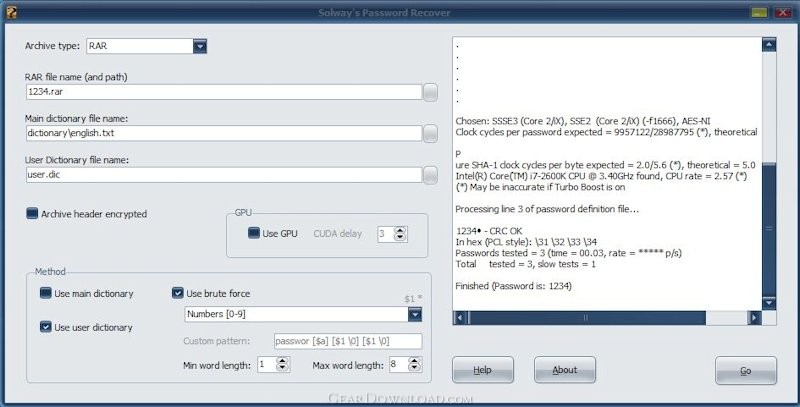This screenshot has width=800, height=407.
Task: Click the log horizontal scrollbar thumb
Action: coord(587,318)
